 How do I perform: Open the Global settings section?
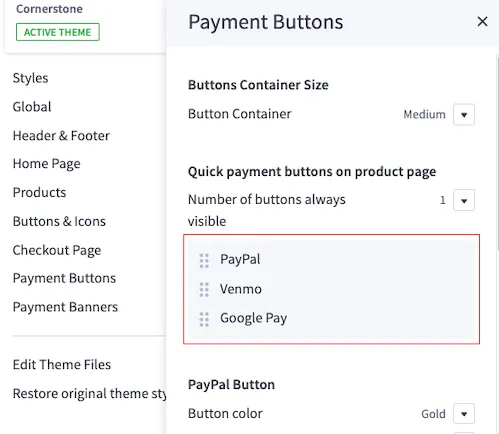[x=32, y=107]
